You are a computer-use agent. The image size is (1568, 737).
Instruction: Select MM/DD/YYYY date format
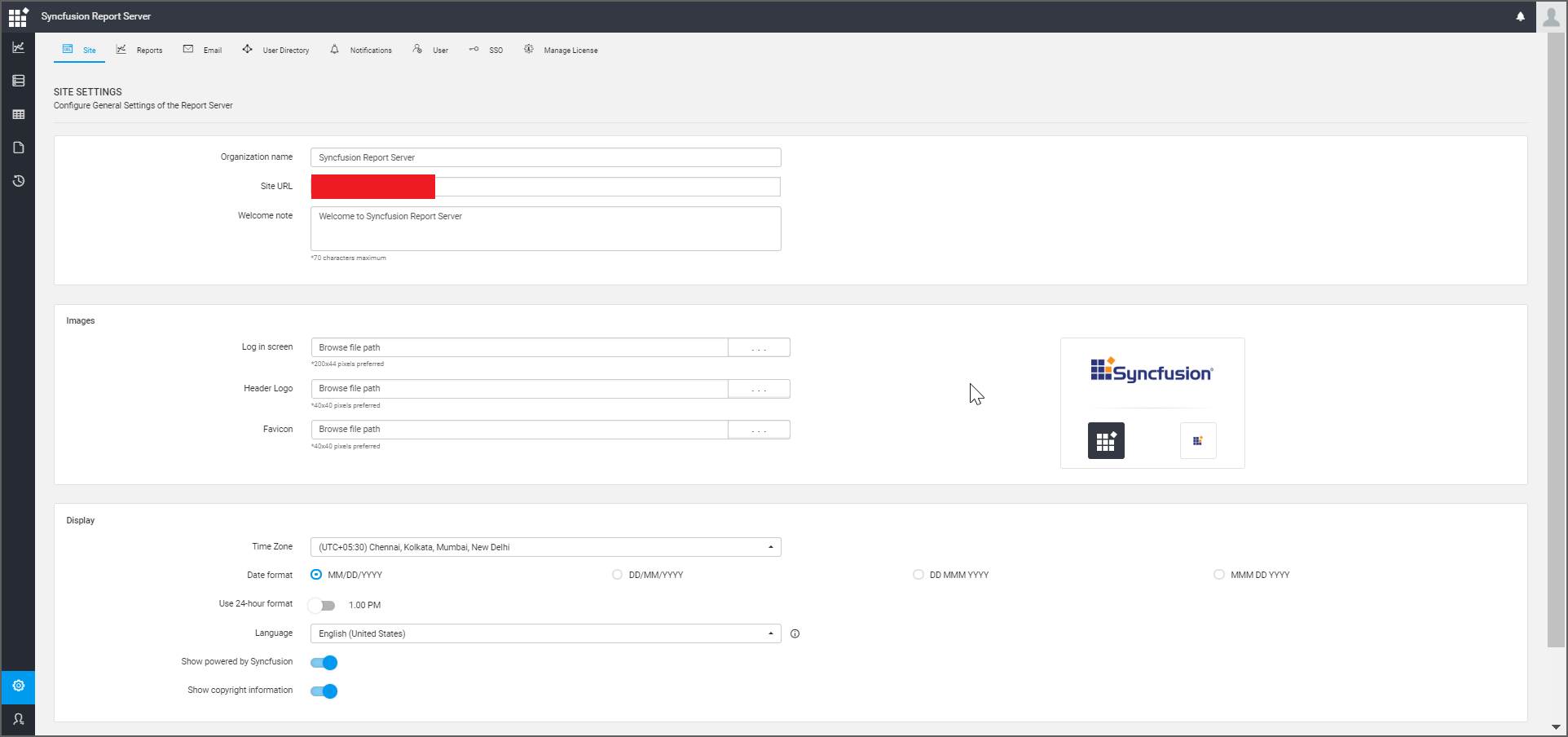tap(316, 575)
